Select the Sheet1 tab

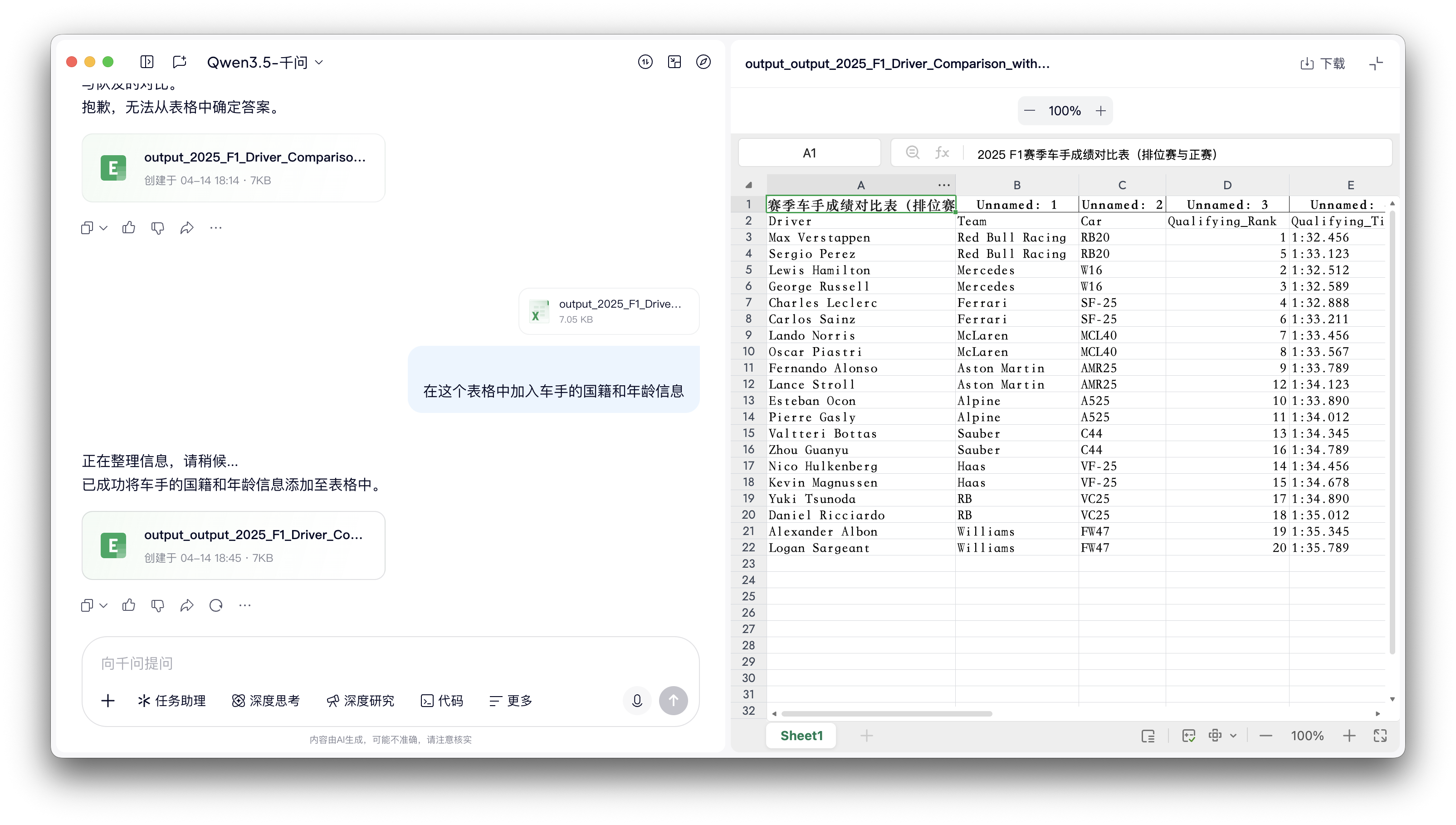pos(801,736)
